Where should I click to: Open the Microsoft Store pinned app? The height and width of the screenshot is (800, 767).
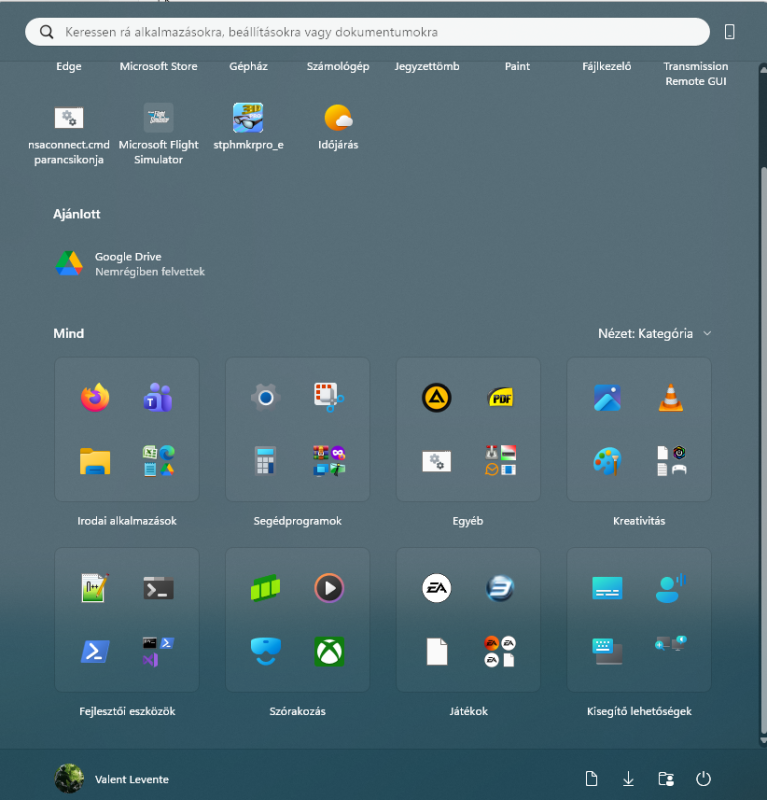[x=158, y=66]
